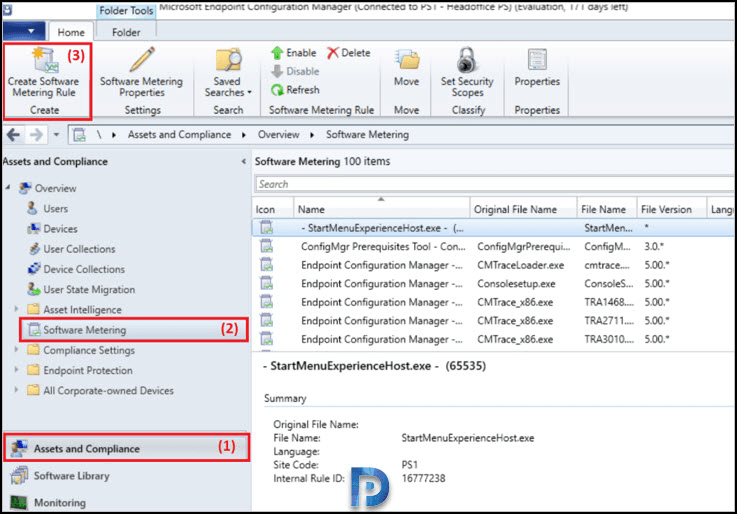This screenshot has height=514, width=737.
Task: Click the User Collections icon
Action: pyautogui.click(x=34, y=249)
